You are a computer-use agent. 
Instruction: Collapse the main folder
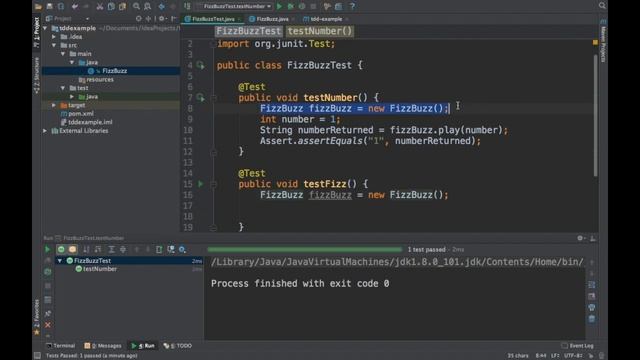[63, 54]
